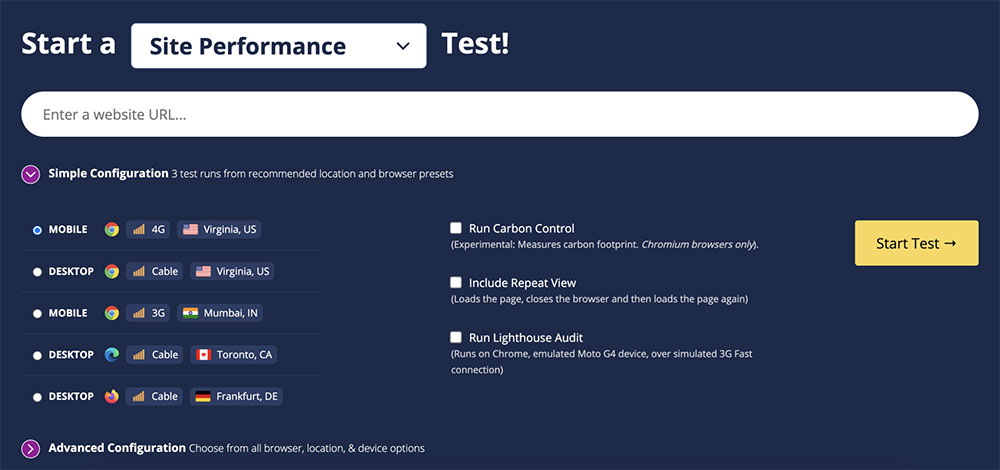Collapse the Simple Configuration section
This screenshot has height=470, width=1000.
31,174
